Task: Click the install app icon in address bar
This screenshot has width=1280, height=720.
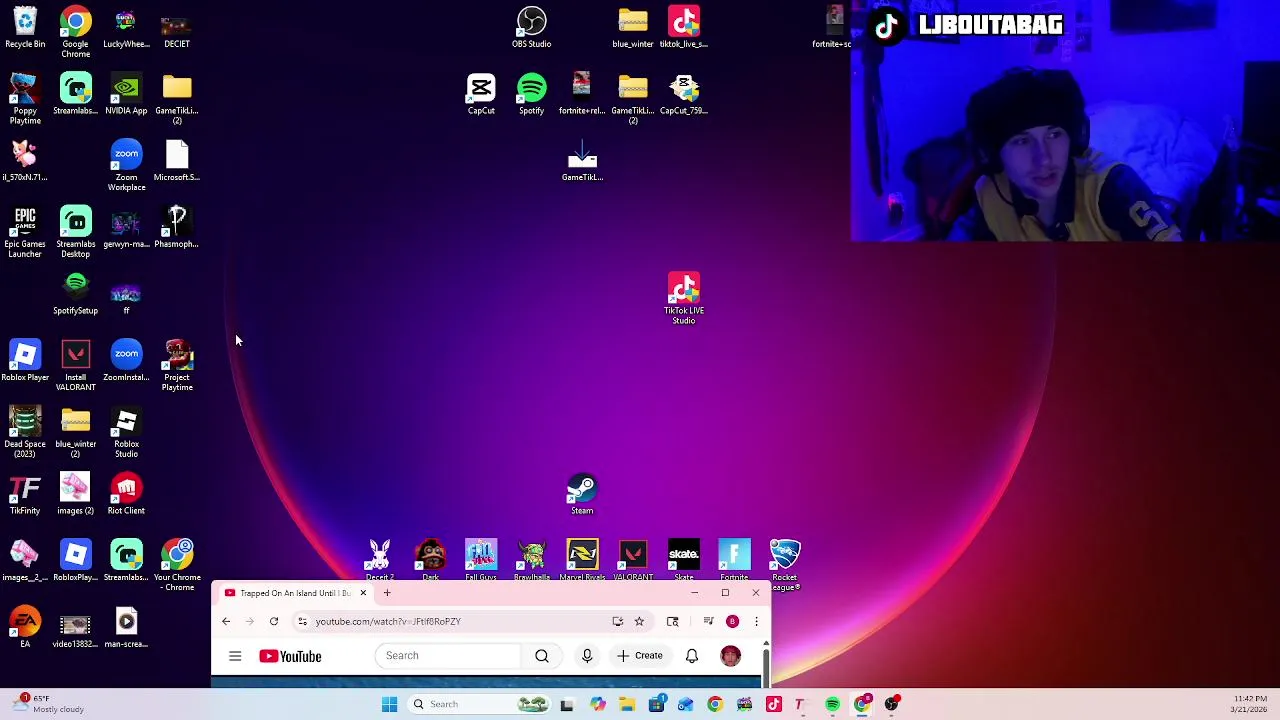Action: pyautogui.click(x=618, y=621)
